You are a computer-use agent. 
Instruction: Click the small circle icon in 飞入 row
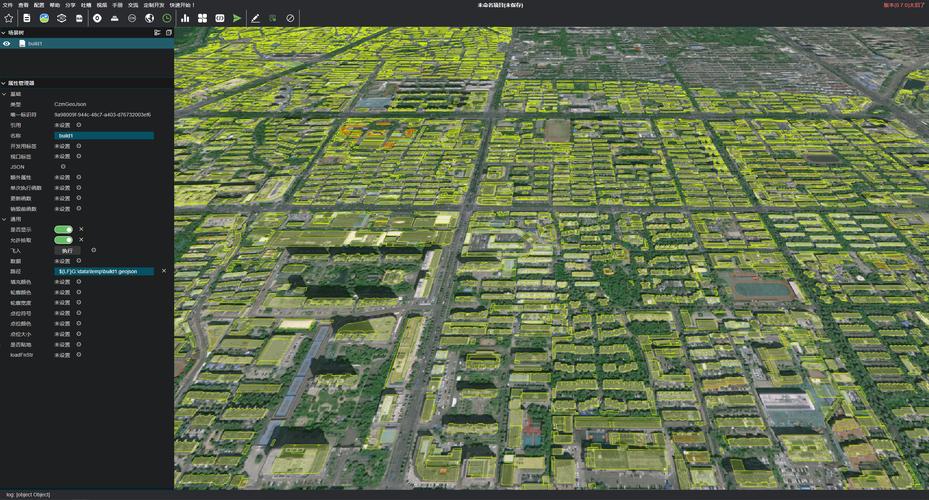point(94,250)
